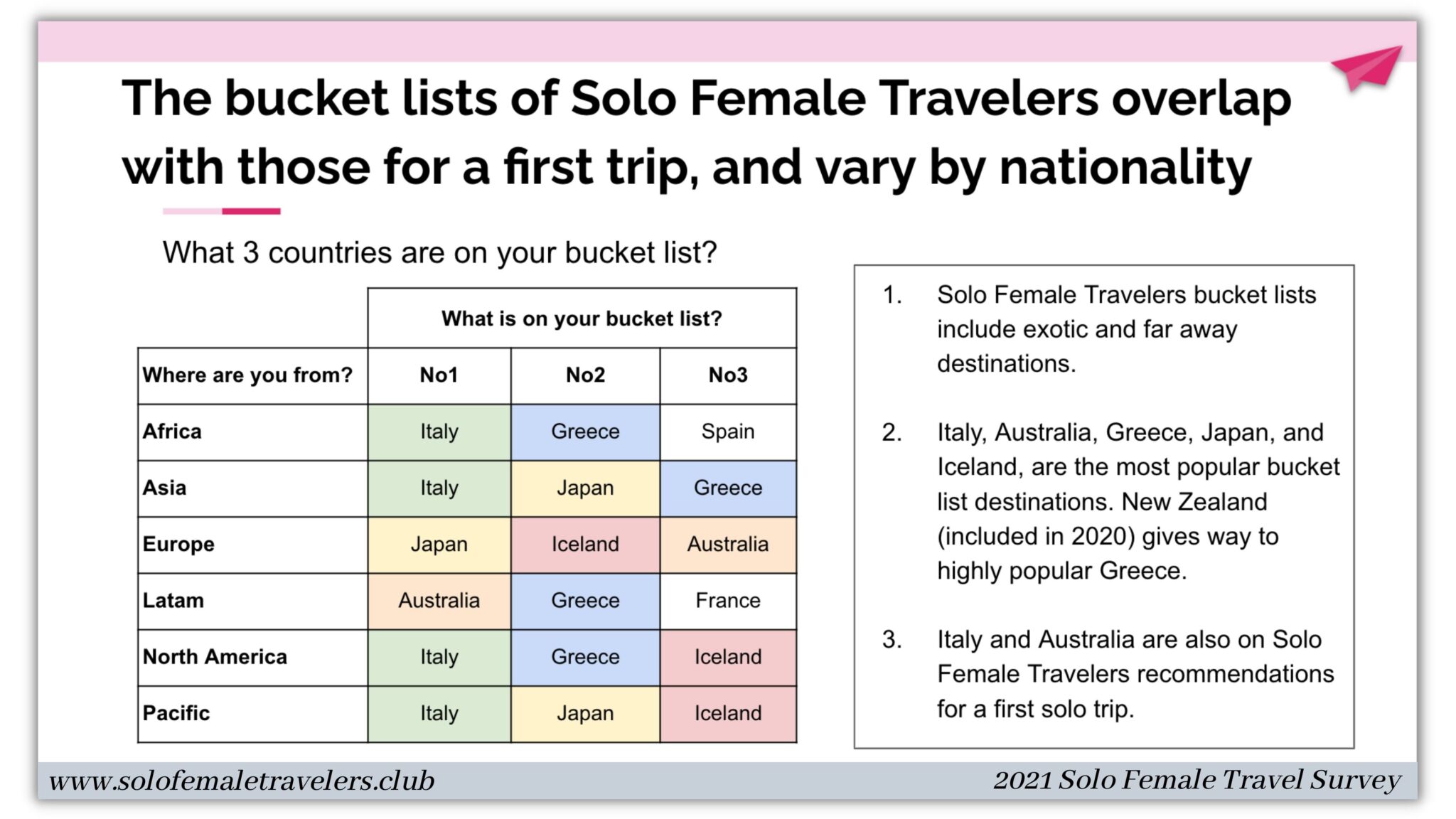Select the No3 column header
The height and width of the screenshot is (819, 1456).
(x=728, y=375)
